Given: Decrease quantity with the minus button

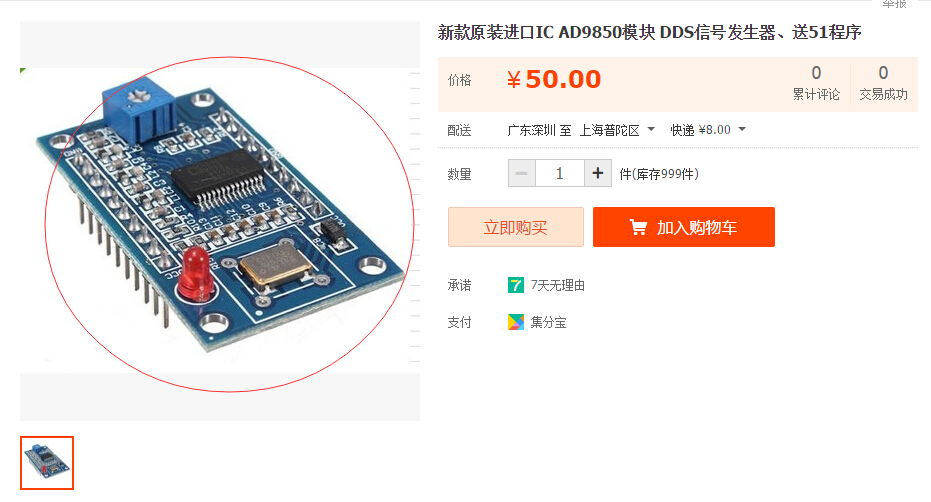Looking at the screenshot, I should click(522, 173).
